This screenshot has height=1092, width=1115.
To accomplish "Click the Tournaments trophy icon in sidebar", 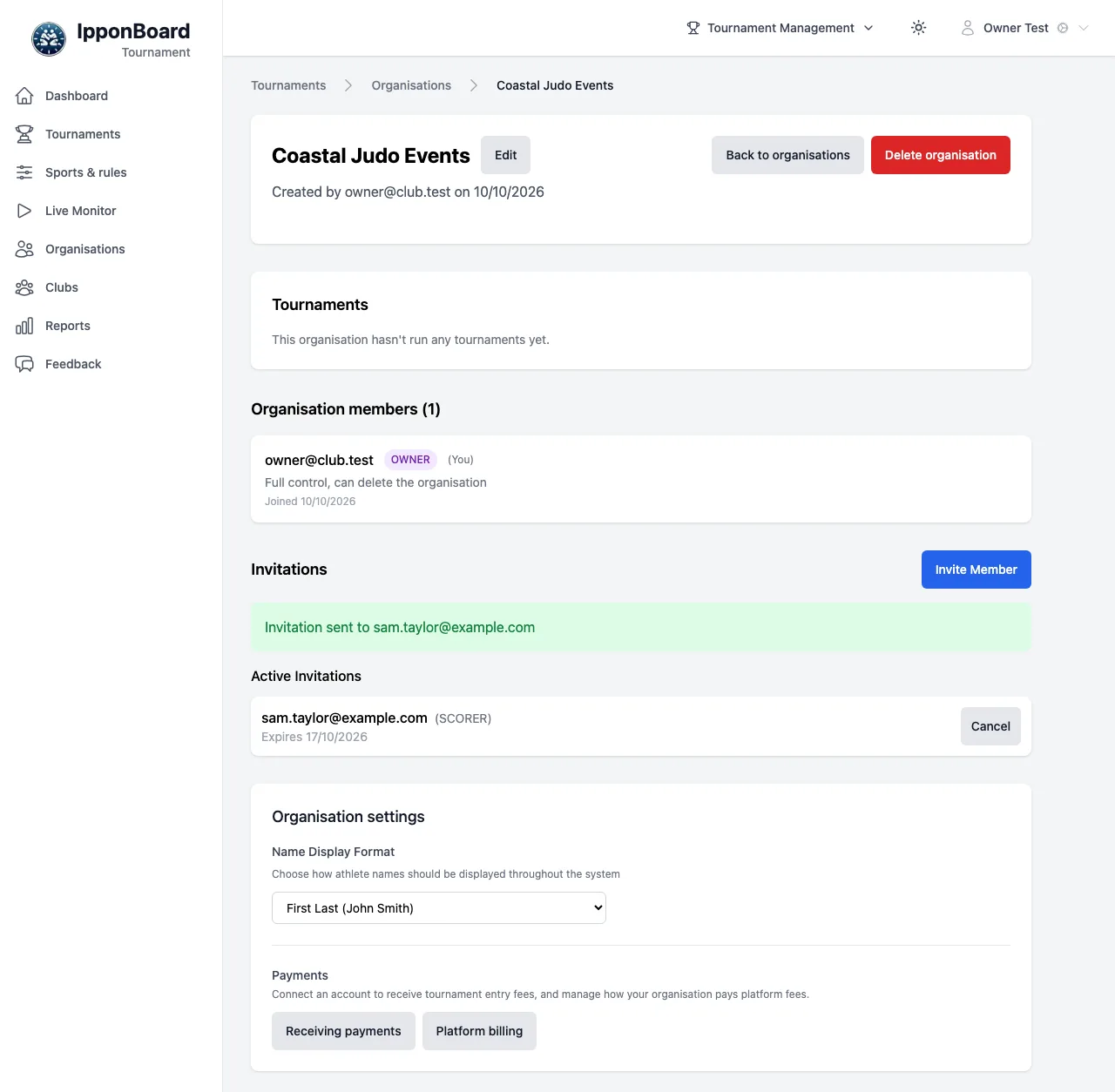I will coord(24,134).
